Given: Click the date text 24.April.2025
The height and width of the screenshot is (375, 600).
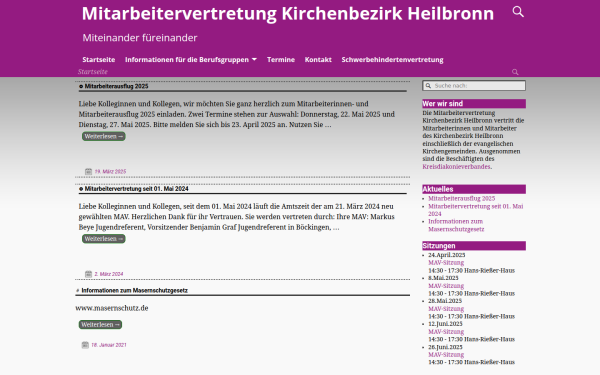Looking at the screenshot, I should (x=447, y=255).
